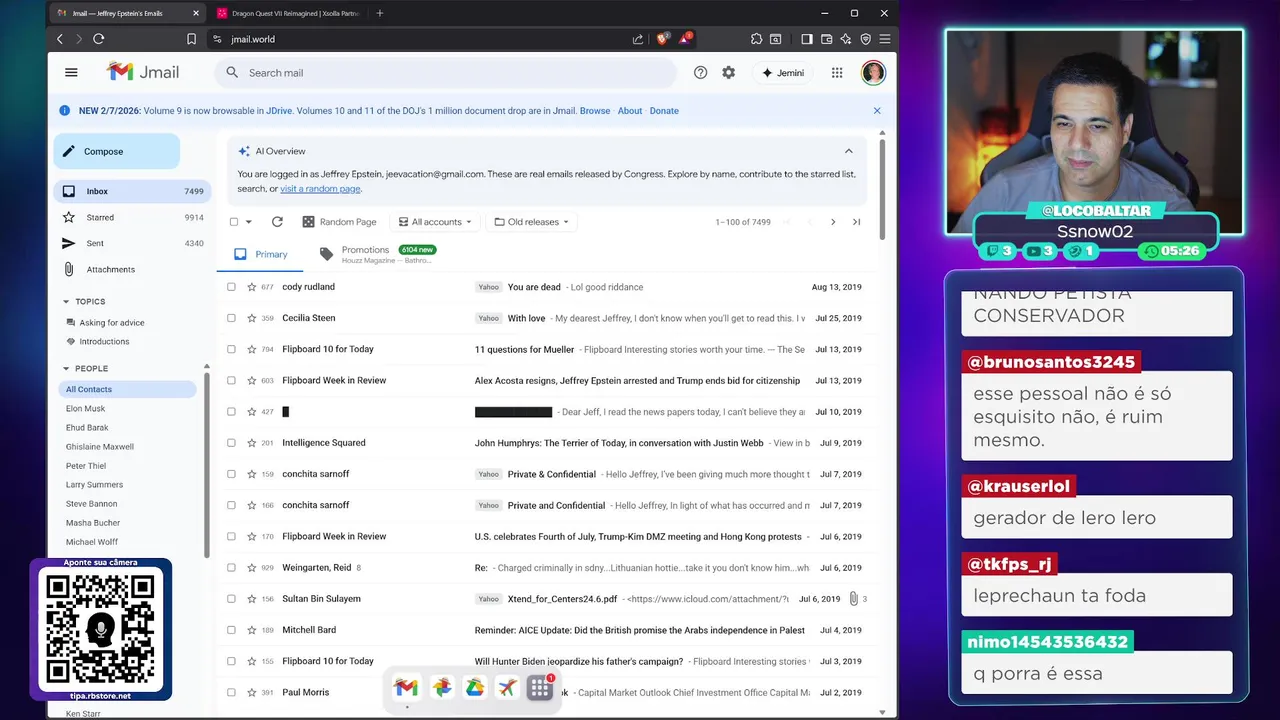The height and width of the screenshot is (720, 1280).
Task: Open the Attachments folder
Action: click(x=132, y=269)
